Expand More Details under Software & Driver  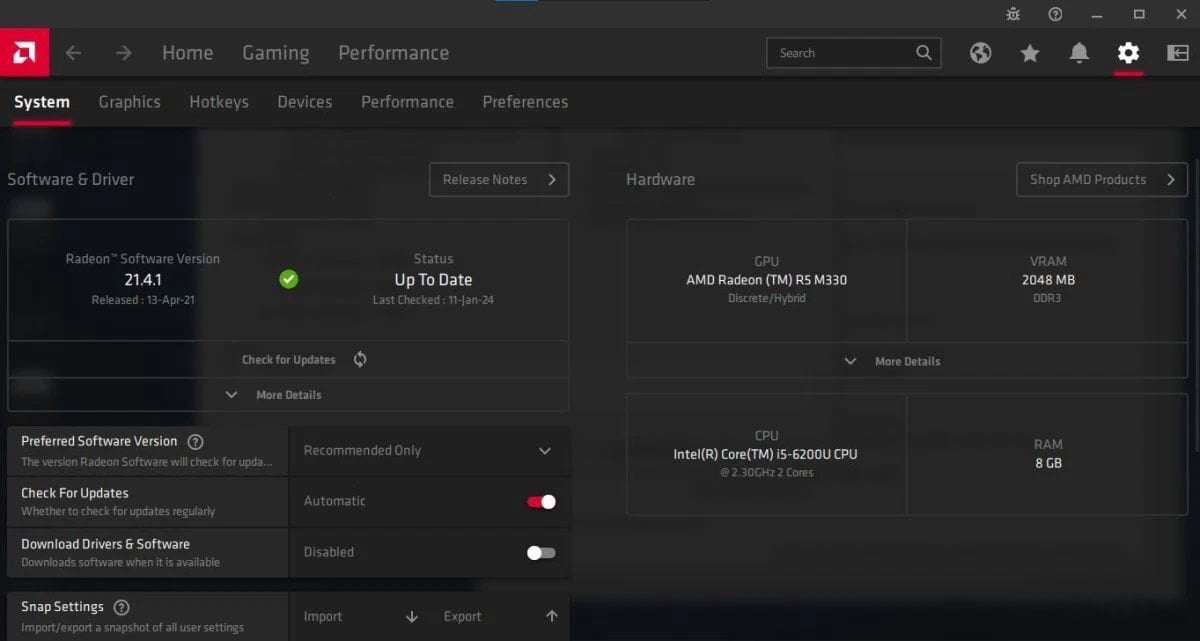coord(288,395)
